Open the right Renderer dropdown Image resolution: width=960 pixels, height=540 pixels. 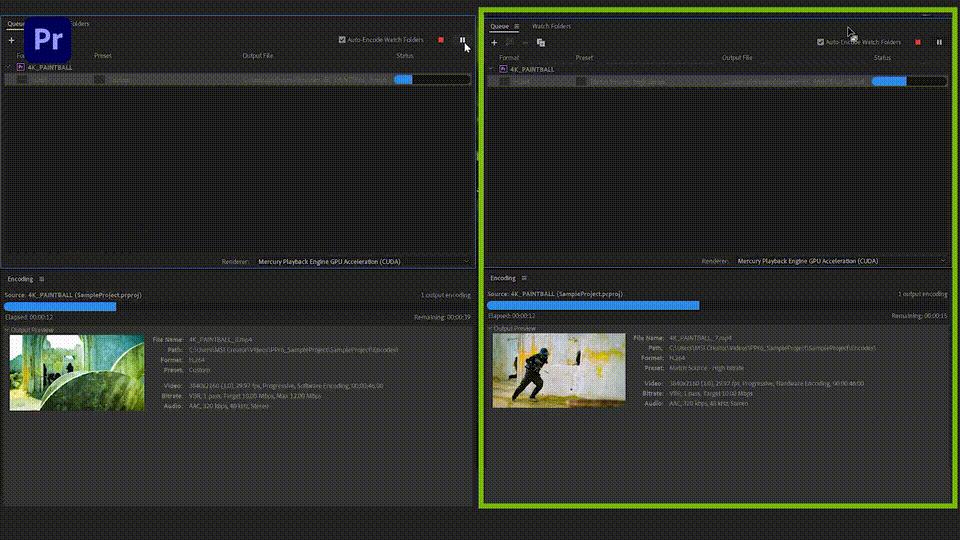tap(842, 261)
